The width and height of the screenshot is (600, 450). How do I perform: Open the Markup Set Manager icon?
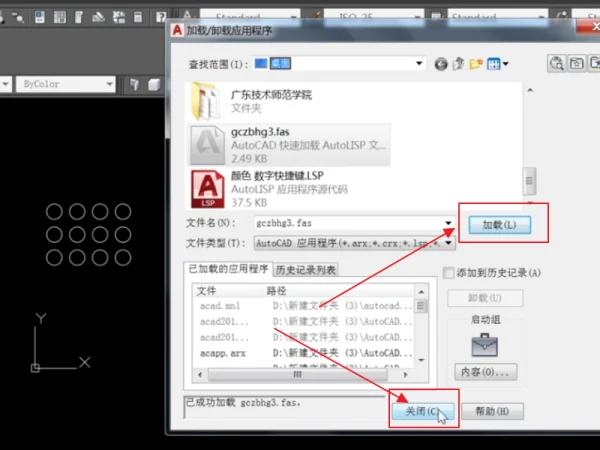(119, 17)
